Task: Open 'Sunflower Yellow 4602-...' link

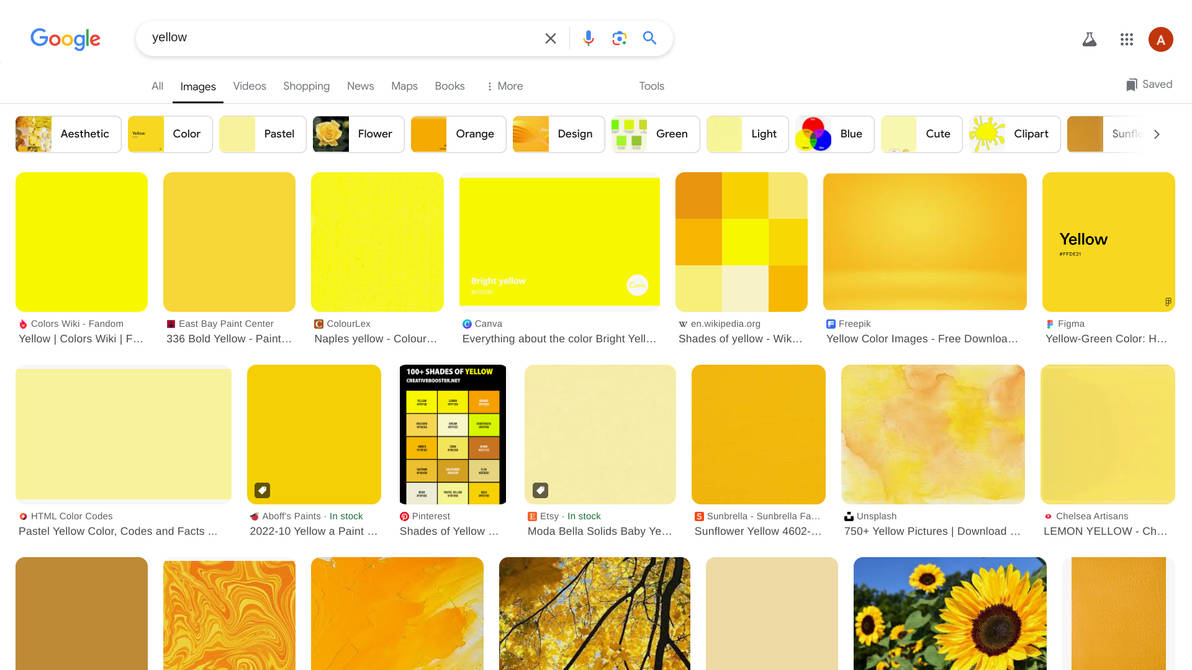Action: tap(758, 532)
